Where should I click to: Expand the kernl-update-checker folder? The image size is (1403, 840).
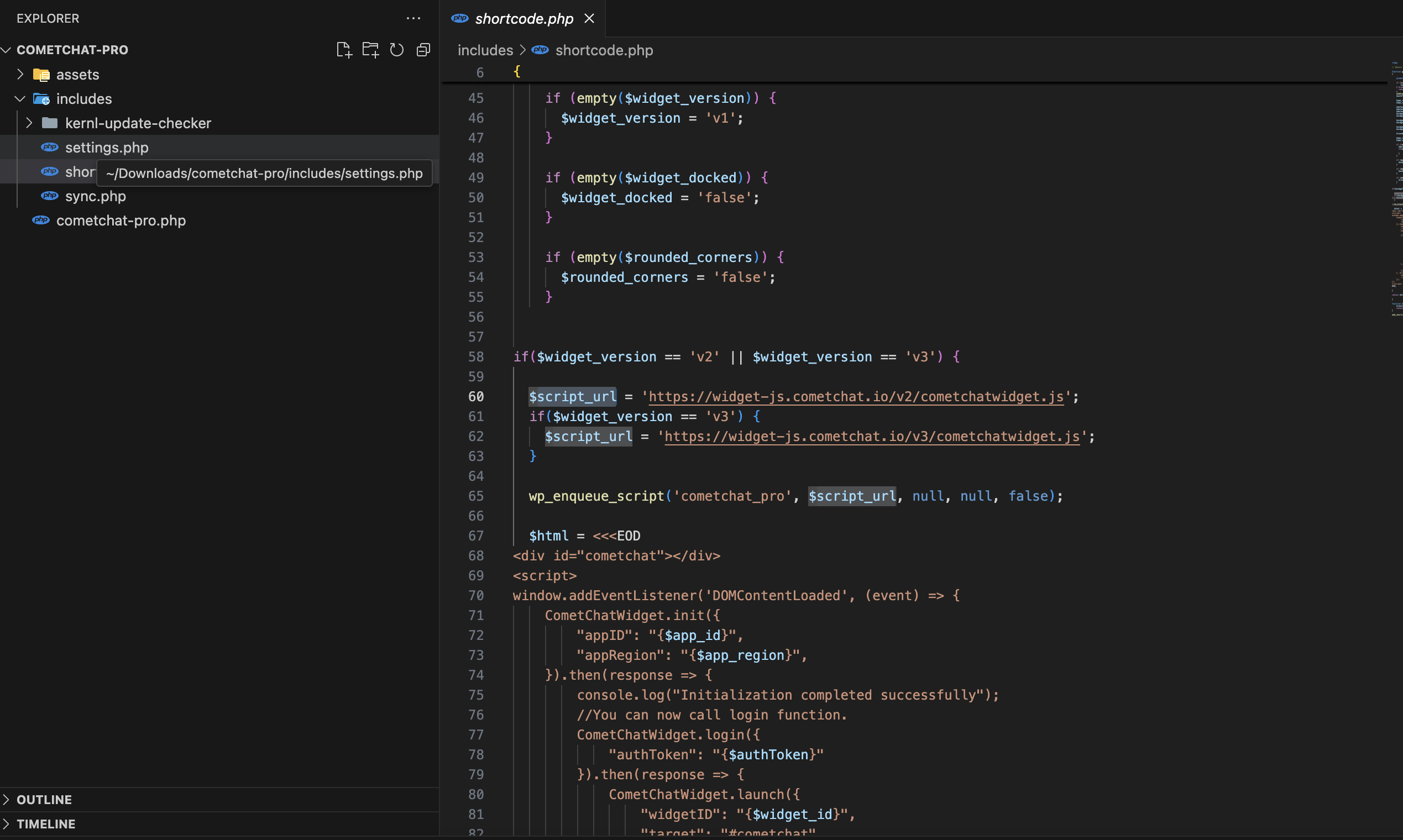click(x=29, y=123)
